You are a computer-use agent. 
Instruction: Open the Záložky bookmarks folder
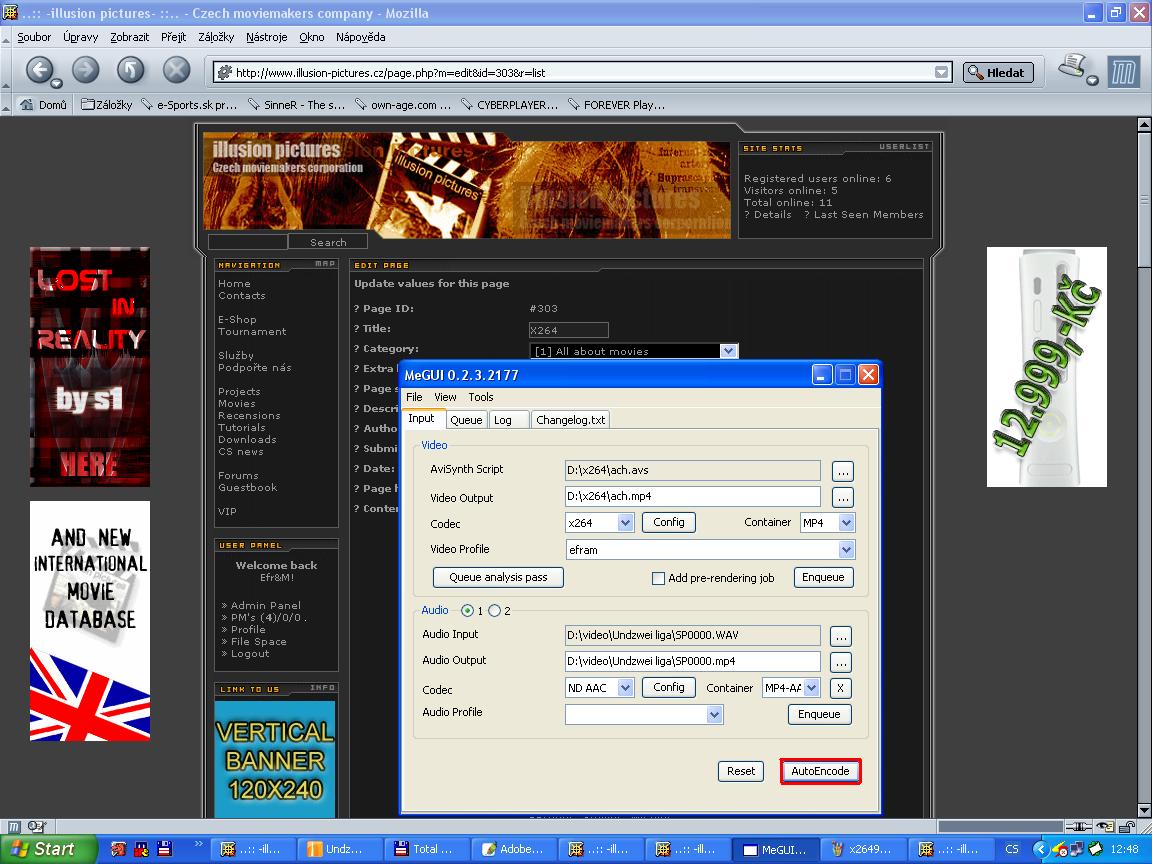pyautogui.click(x=107, y=105)
